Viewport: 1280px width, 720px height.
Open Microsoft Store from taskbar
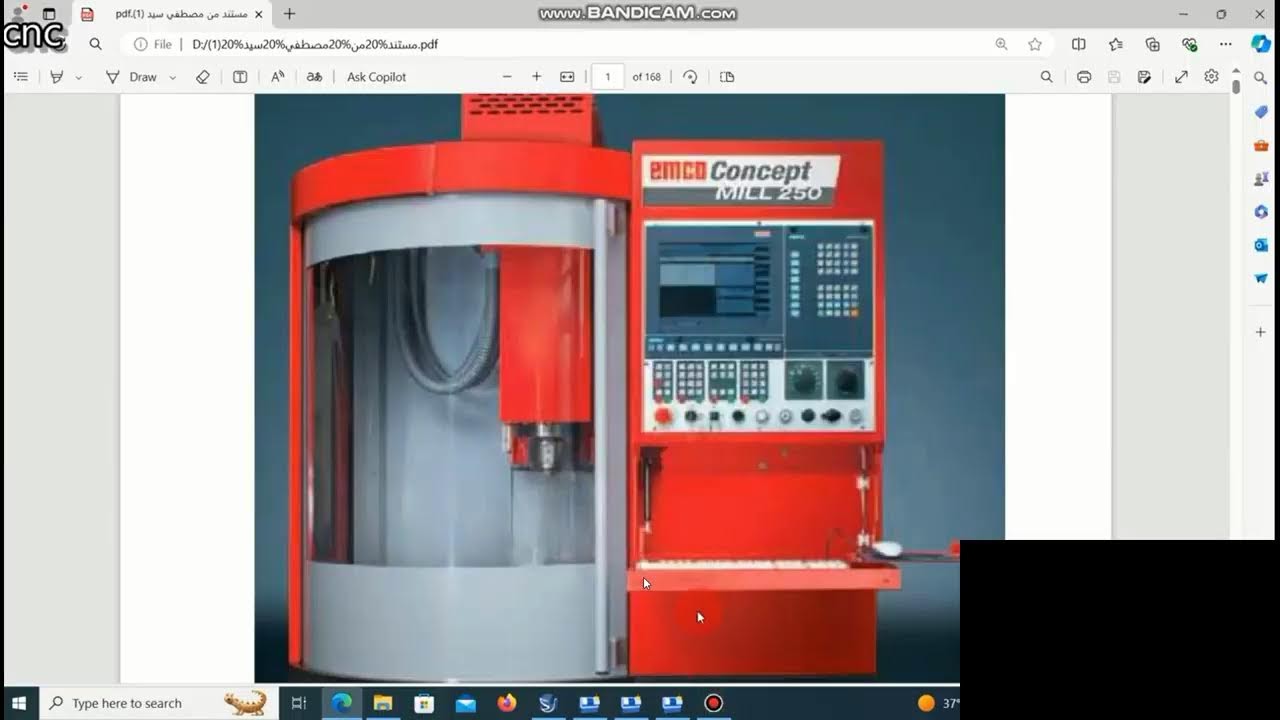click(x=424, y=703)
